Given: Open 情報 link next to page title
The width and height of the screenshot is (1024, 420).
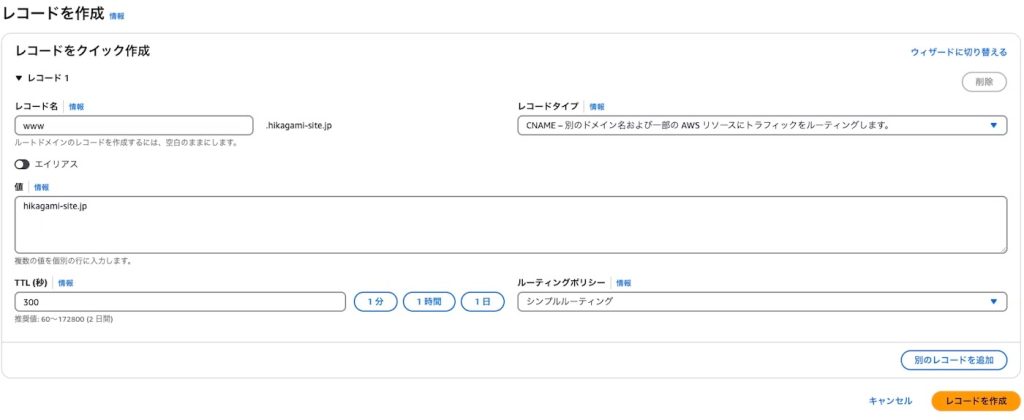Looking at the screenshot, I should pyautogui.click(x=117, y=17).
